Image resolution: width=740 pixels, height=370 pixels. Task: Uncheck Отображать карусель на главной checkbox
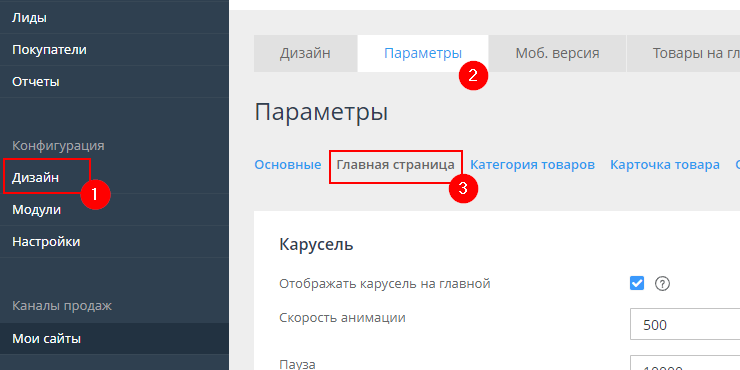(x=637, y=284)
